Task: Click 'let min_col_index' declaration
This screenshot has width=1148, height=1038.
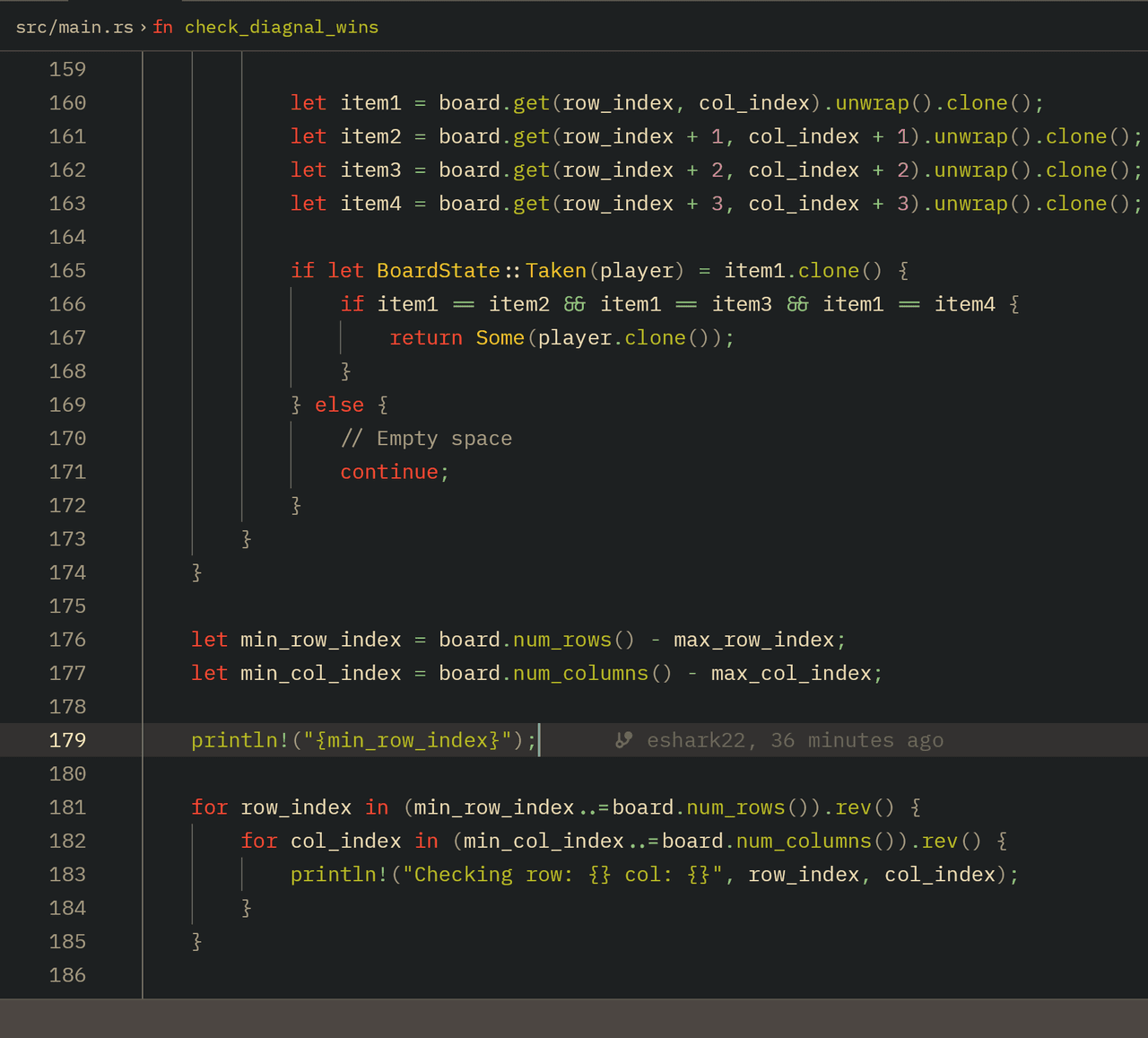Action: (x=536, y=673)
